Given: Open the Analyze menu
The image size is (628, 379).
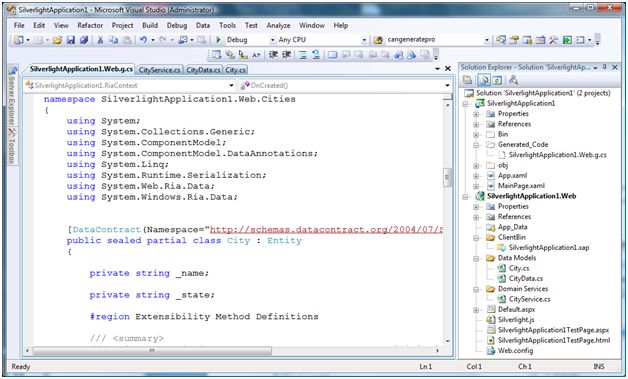Looking at the screenshot, I should pos(278,25).
